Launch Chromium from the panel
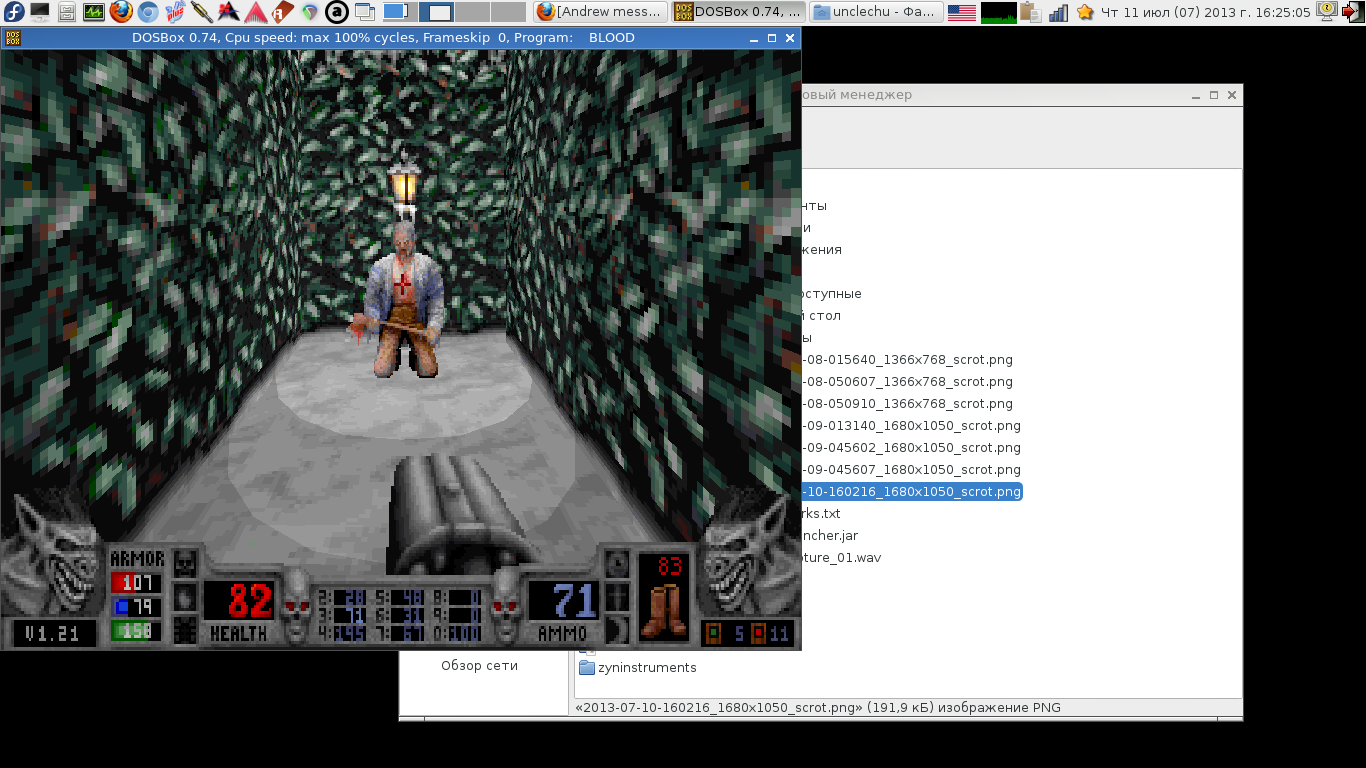 (148, 12)
